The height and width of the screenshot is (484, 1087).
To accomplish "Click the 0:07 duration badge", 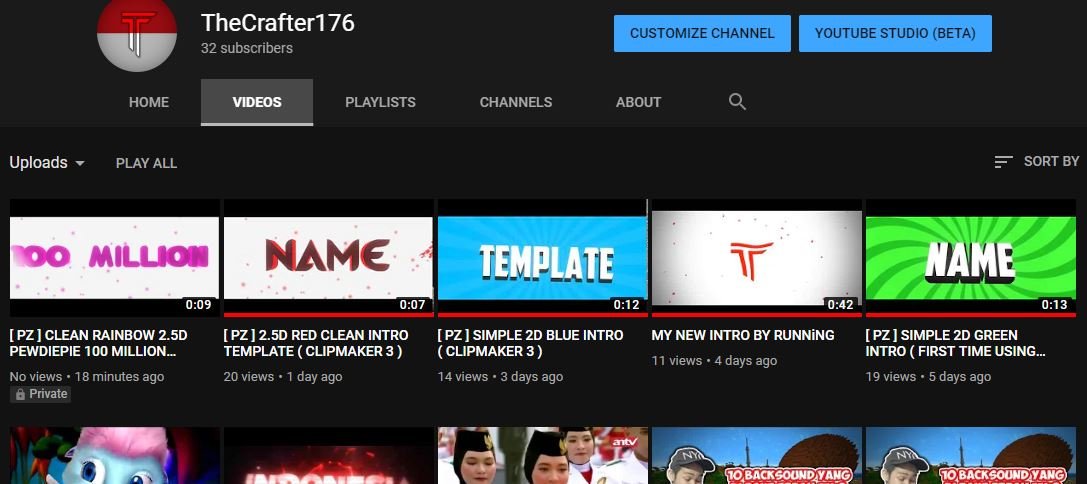I will pos(412,304).
